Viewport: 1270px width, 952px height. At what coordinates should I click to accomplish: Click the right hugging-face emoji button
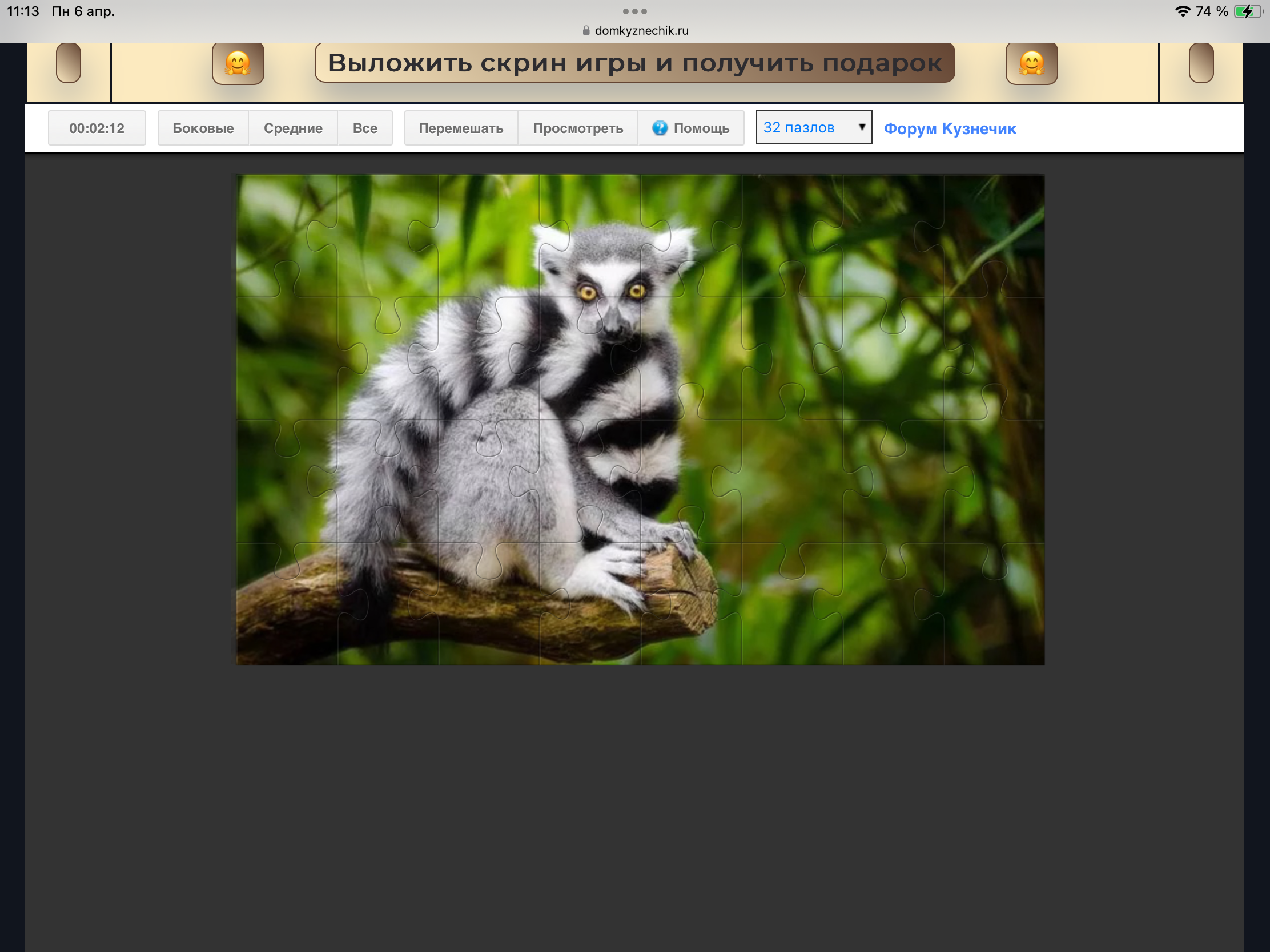click(x=1031, y=63)
